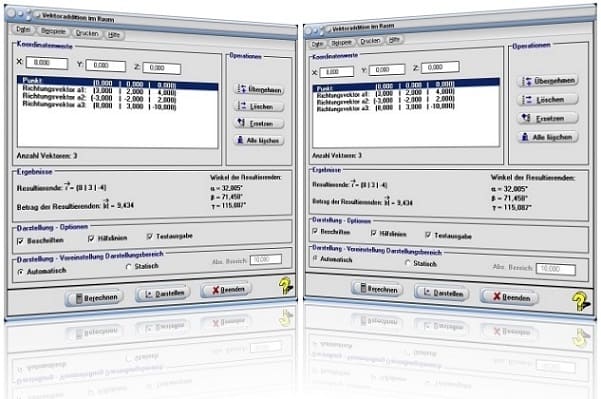The height and width of the screenshot is (399, 601).
Task: Click yellow help question mark in right window
Action: 580,301
